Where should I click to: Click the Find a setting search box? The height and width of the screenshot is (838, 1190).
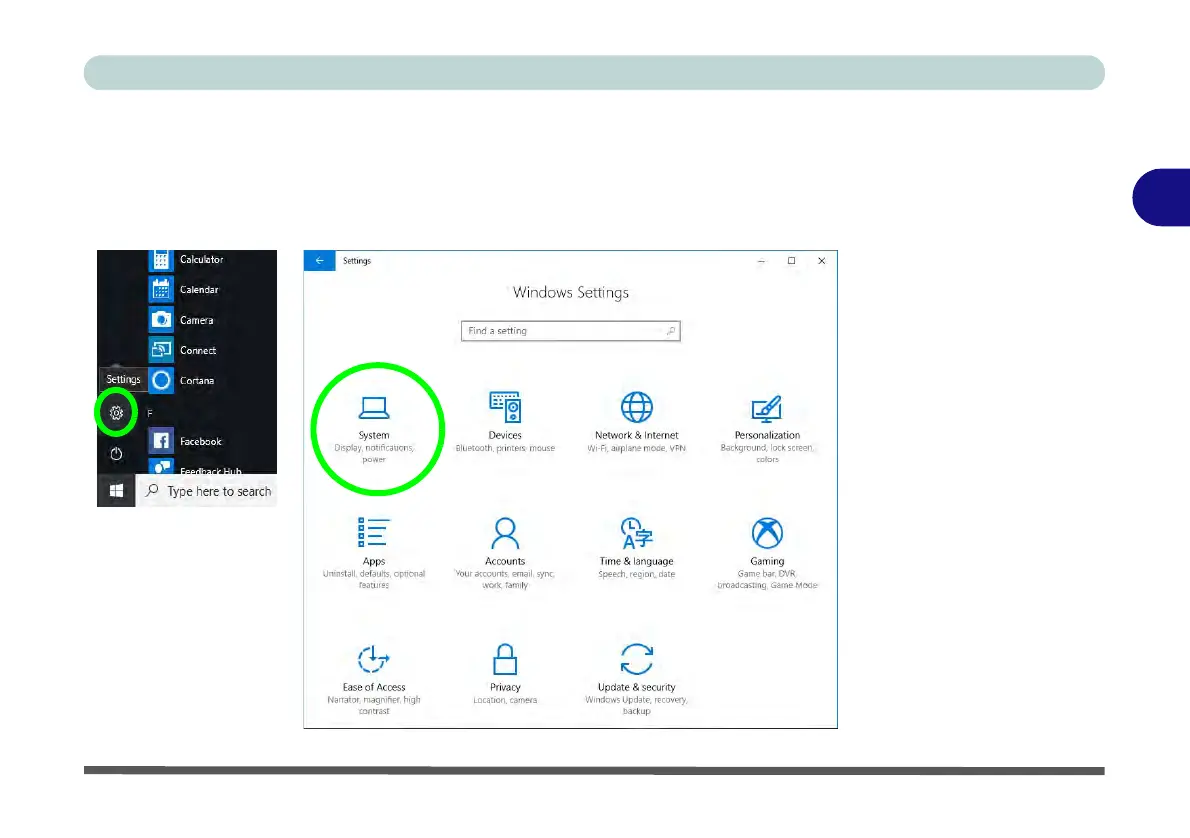click(x=570, y=331)
